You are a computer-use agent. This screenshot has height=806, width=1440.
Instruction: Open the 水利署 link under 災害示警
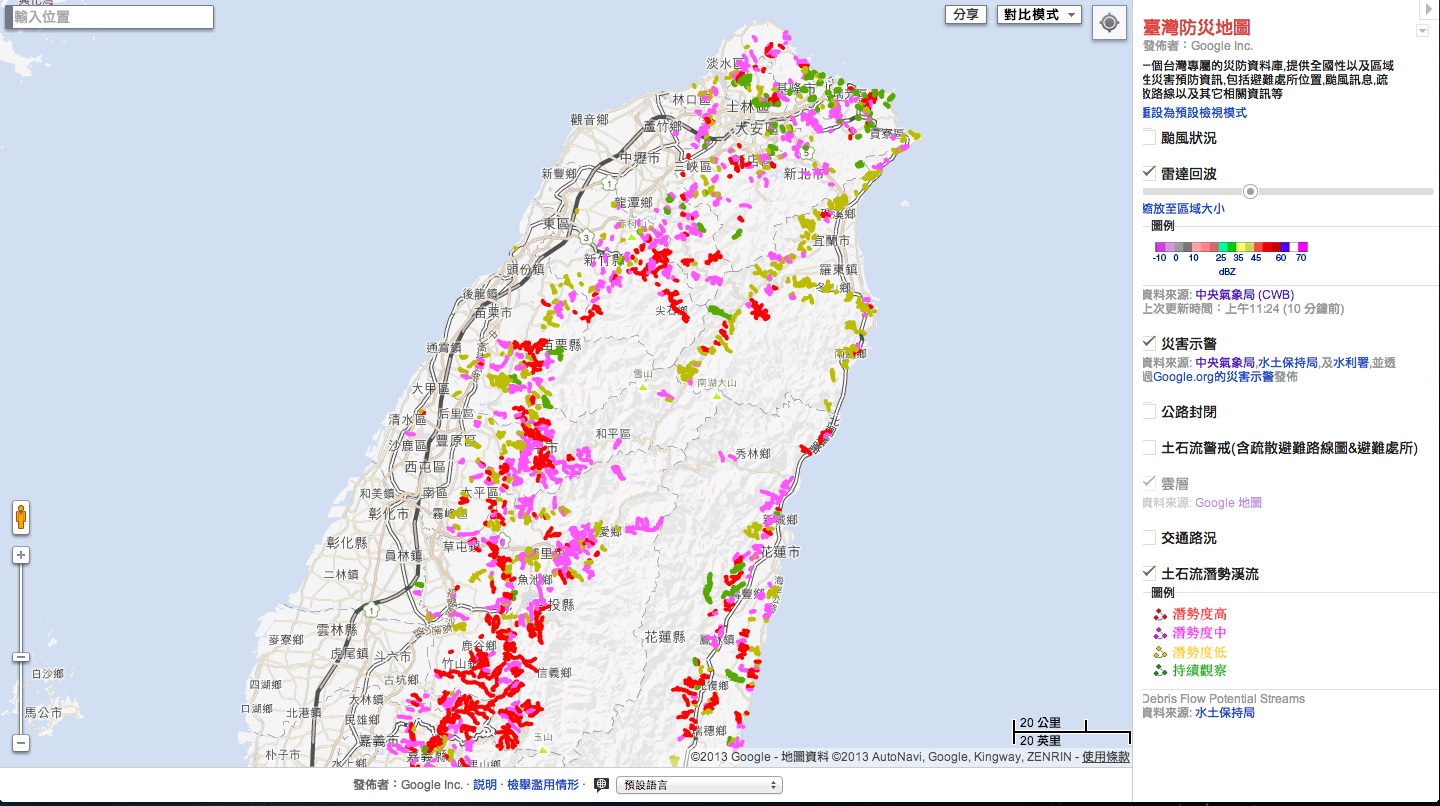pyautogui.click(x=1350, y=363)
